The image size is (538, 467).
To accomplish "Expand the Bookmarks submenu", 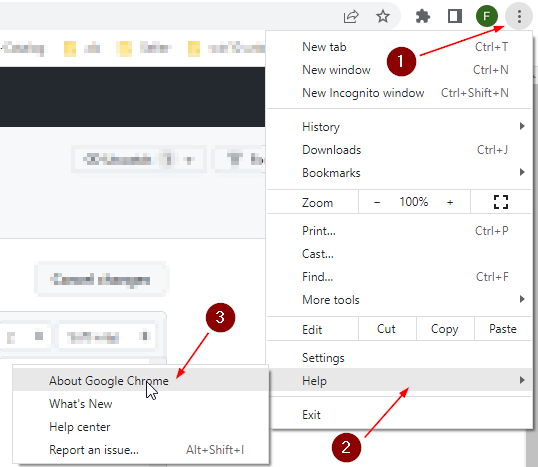I will (x=399, y=173).
